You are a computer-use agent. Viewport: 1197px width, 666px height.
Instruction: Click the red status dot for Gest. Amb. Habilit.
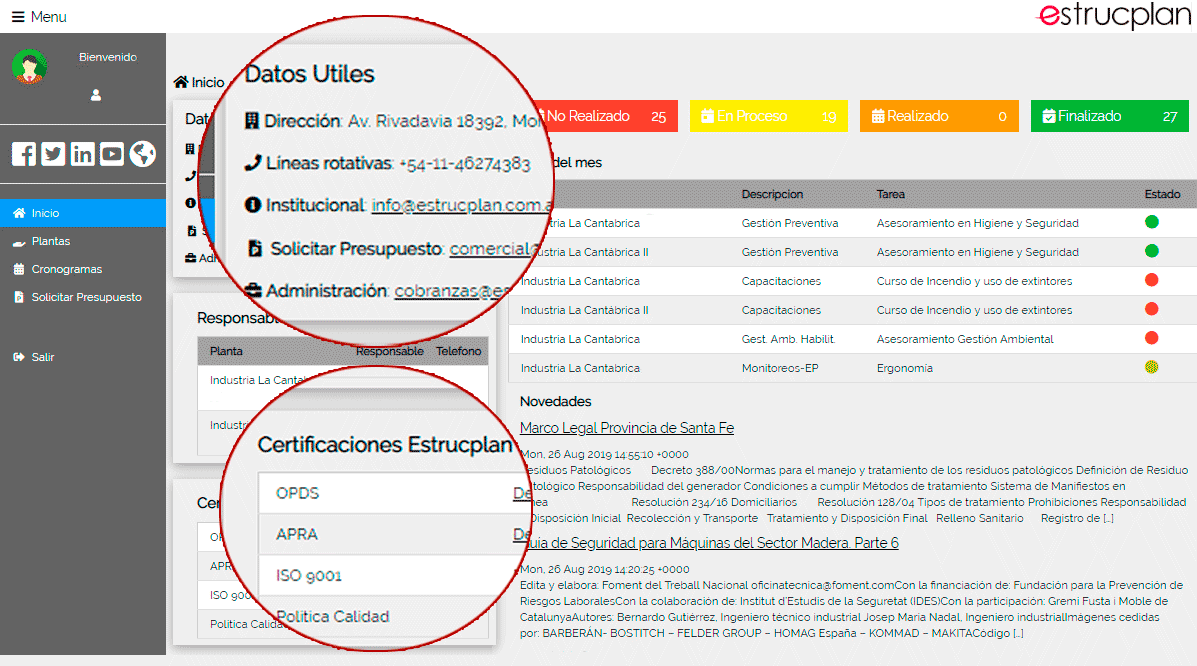coord(1152,338)
